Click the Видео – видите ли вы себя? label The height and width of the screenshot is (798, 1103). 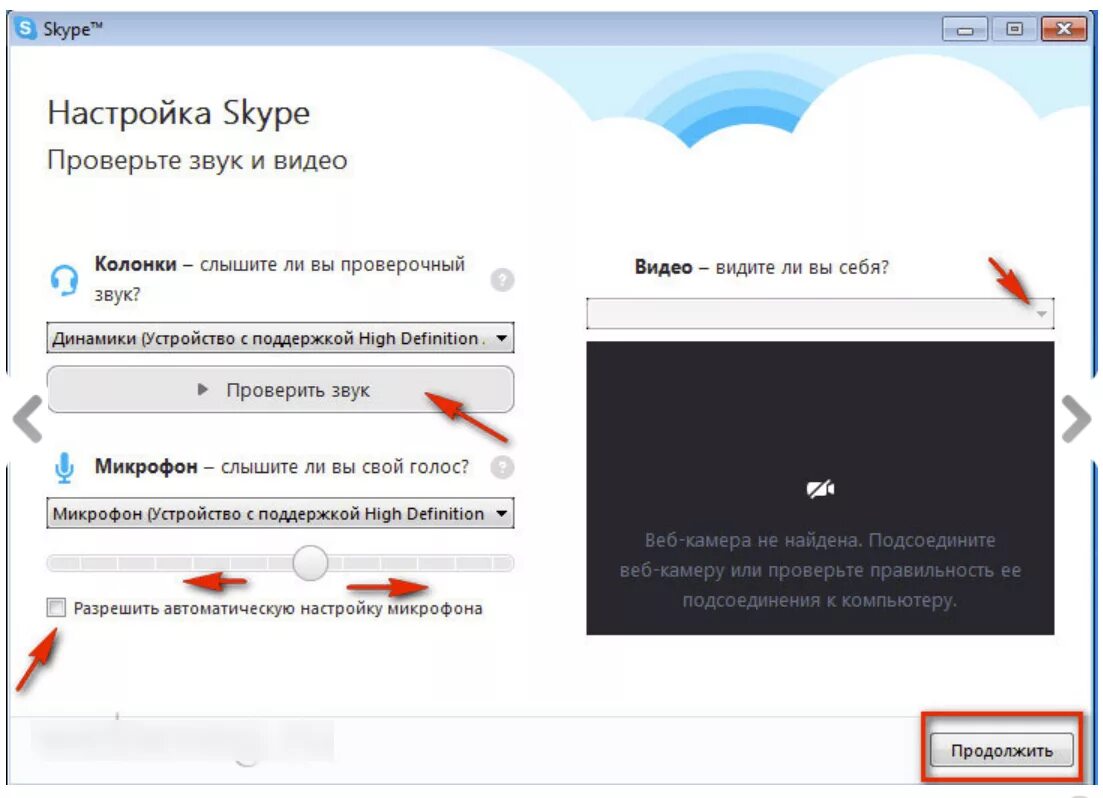pyautogui.click(x=761, y=267)
